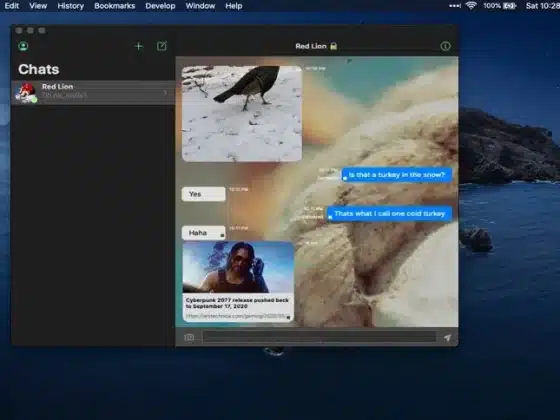
Task: Open the chat info icon
Action: [445, 46]
